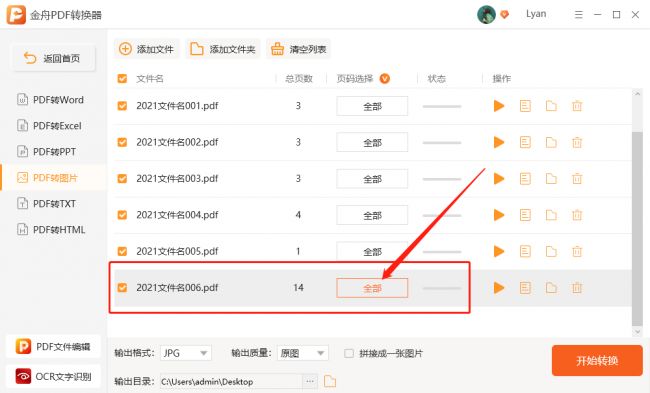Delete 2021文件名006.pdf with trash icon
This screenshot has height=393, width=650.
577,288
